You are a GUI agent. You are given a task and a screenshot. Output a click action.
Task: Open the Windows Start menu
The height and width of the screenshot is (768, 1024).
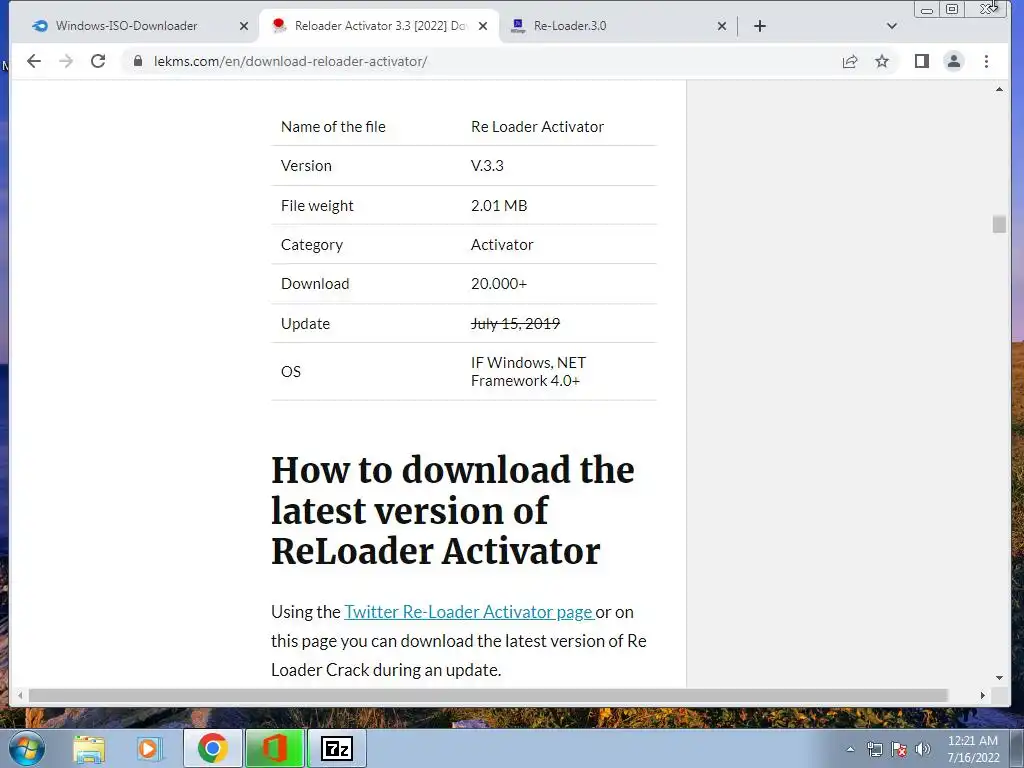(x=27, y=748)
